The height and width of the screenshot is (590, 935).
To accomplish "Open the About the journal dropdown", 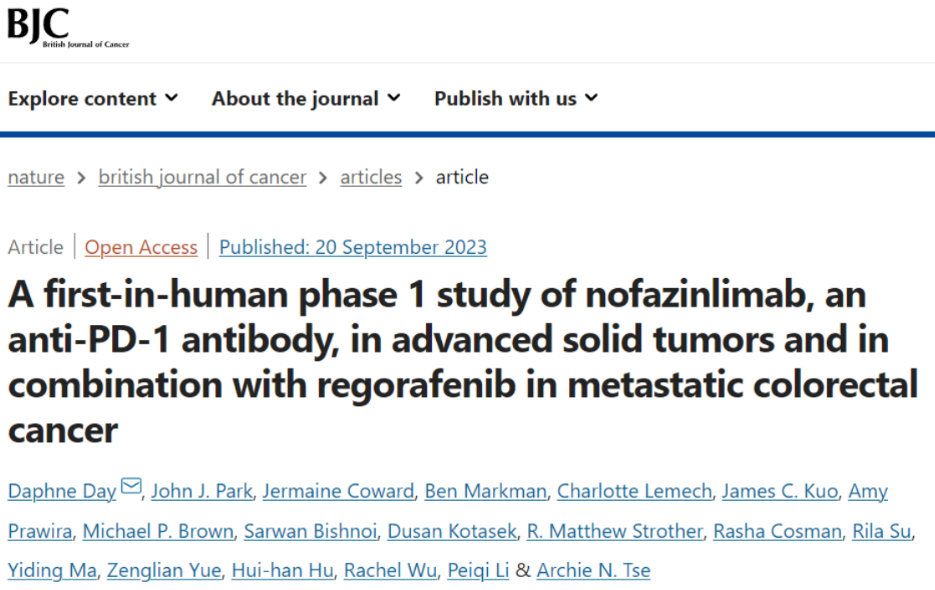I will point(306,98).
